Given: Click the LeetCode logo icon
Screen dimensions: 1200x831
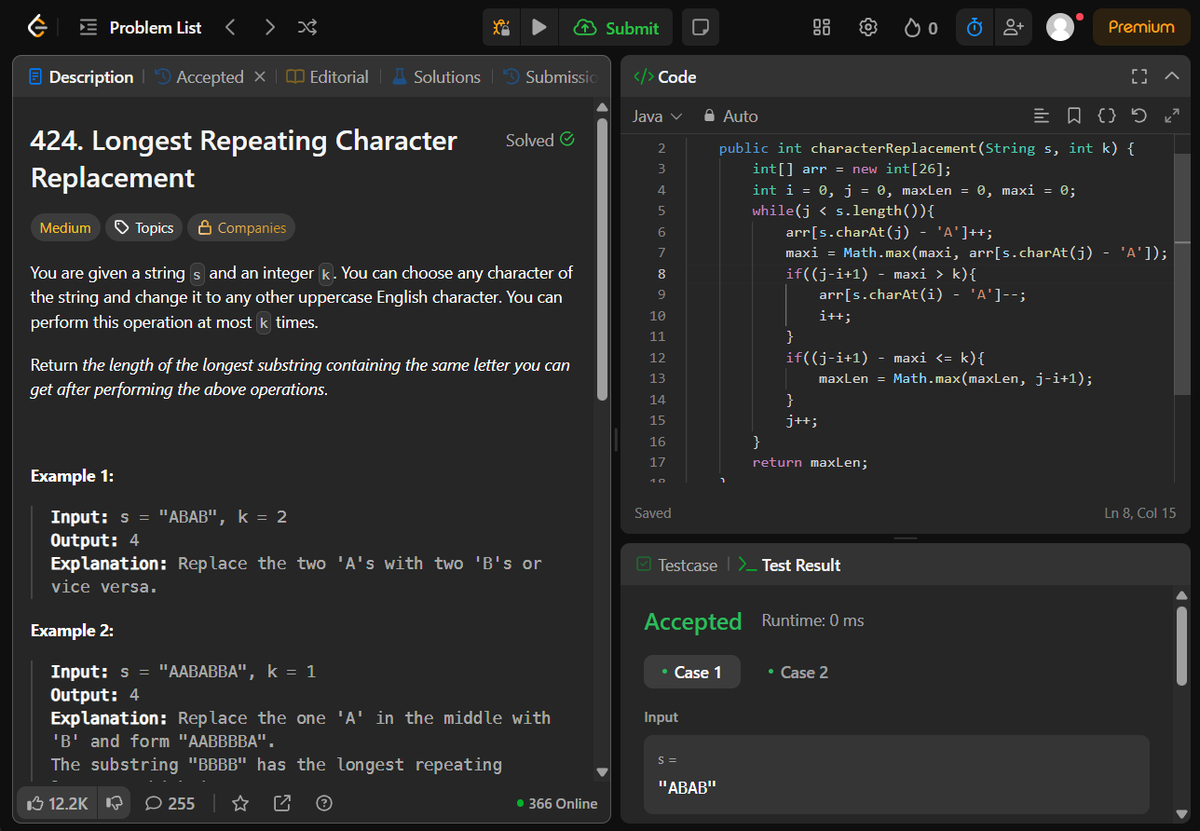Looking at the screenshot, I should pos(37,27).
